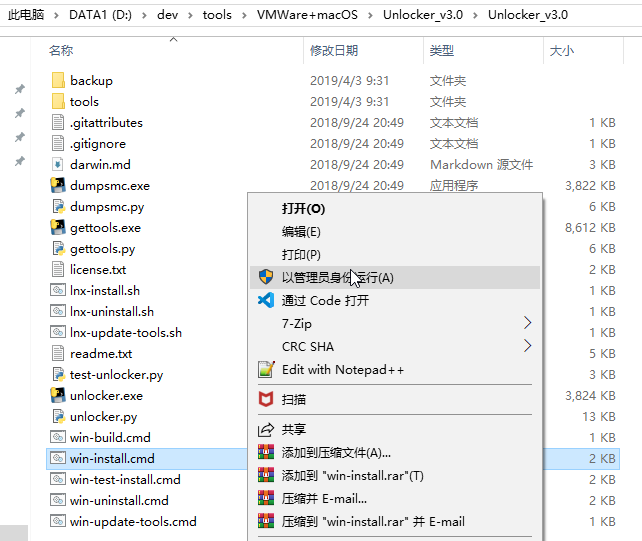Click the readme.txt file icon

58,353
